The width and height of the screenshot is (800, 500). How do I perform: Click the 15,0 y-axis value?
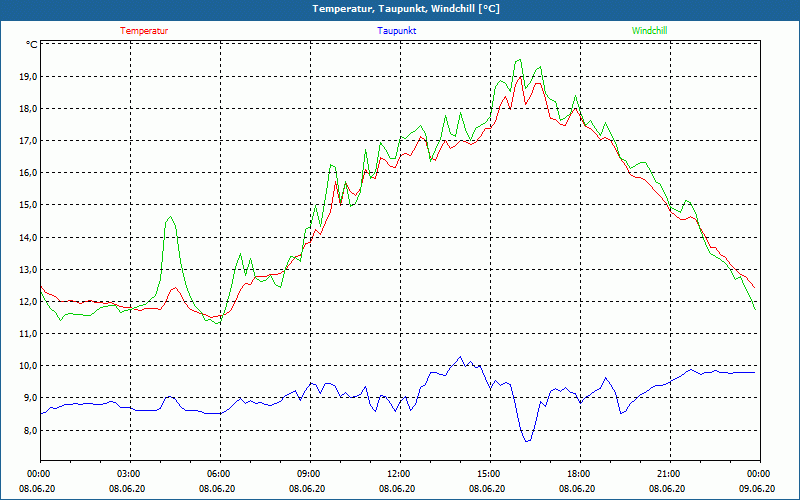pyautogui.click(x=29, y=205)
